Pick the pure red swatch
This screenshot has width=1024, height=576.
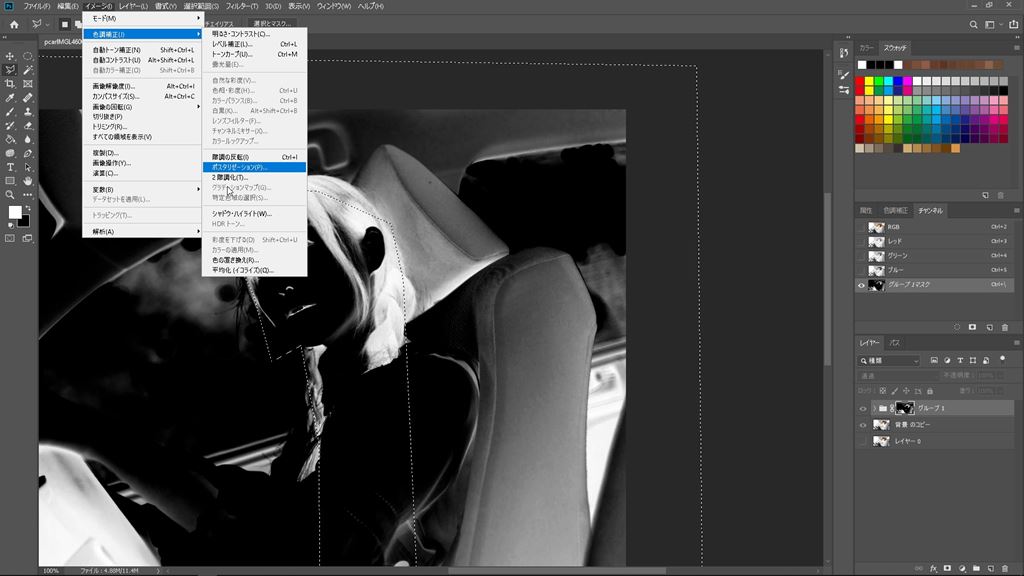860,81
